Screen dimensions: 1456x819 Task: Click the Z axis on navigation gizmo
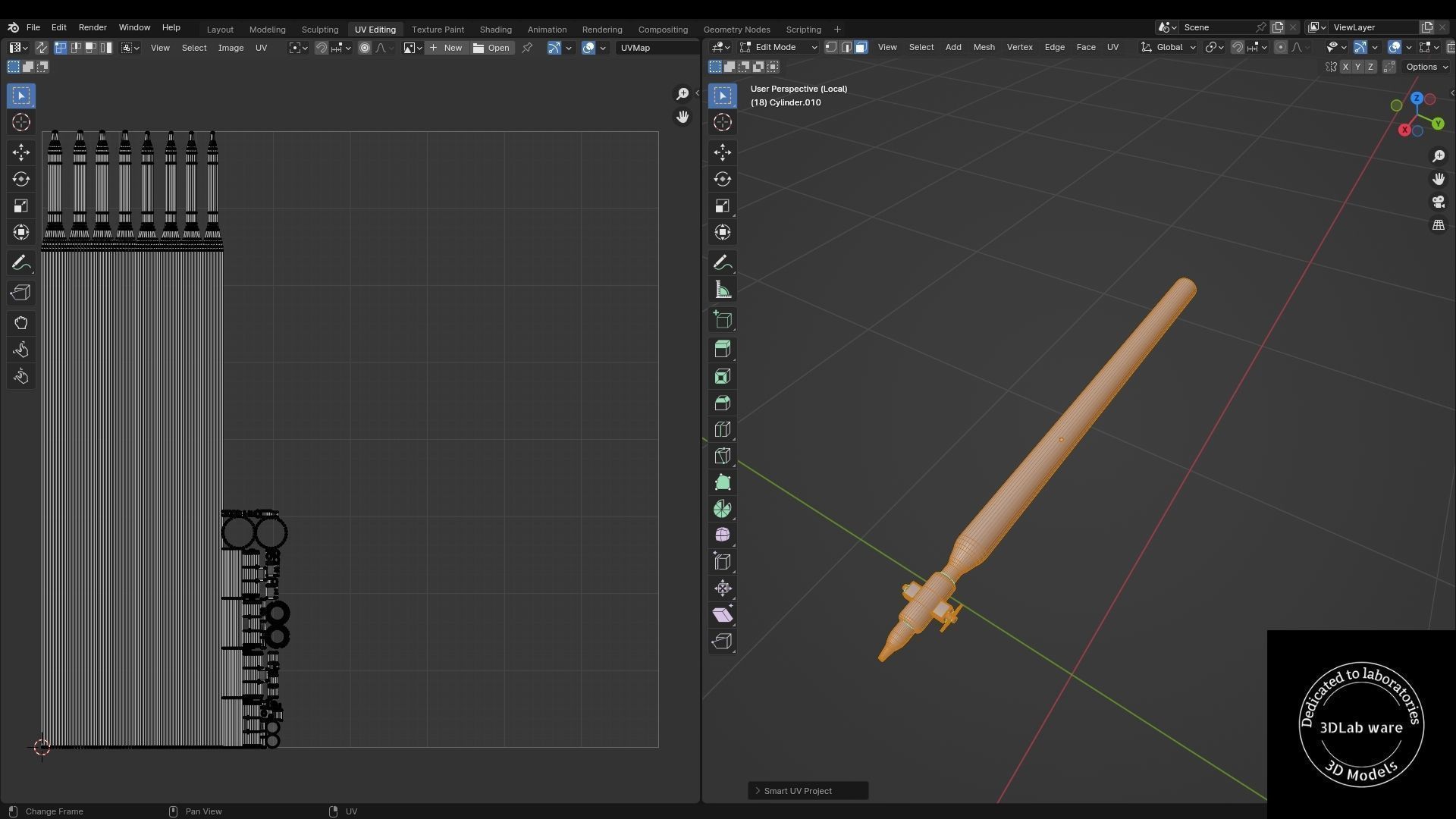pos(1417,99)
